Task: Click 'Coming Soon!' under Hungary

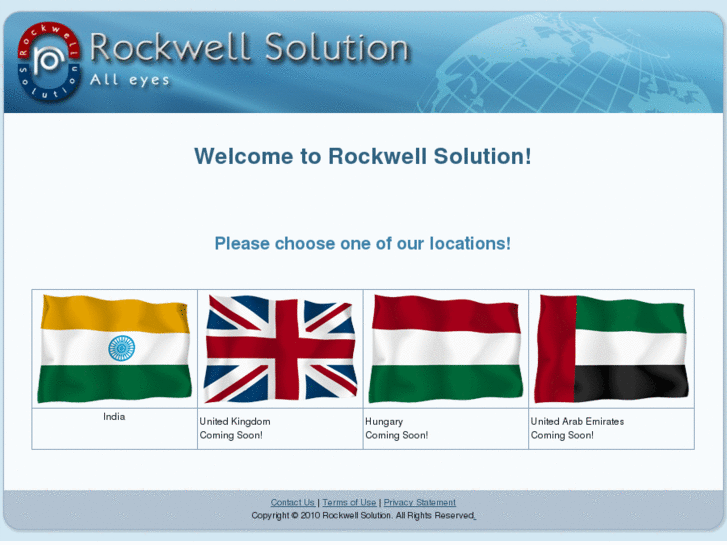Action: (x=396, y=435)
